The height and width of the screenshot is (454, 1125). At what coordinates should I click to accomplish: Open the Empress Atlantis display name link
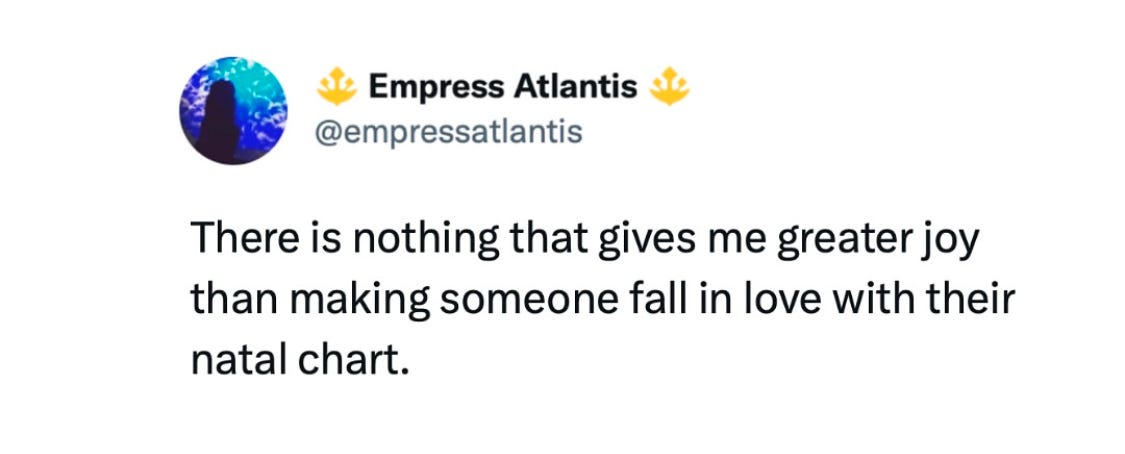(503, 88)
